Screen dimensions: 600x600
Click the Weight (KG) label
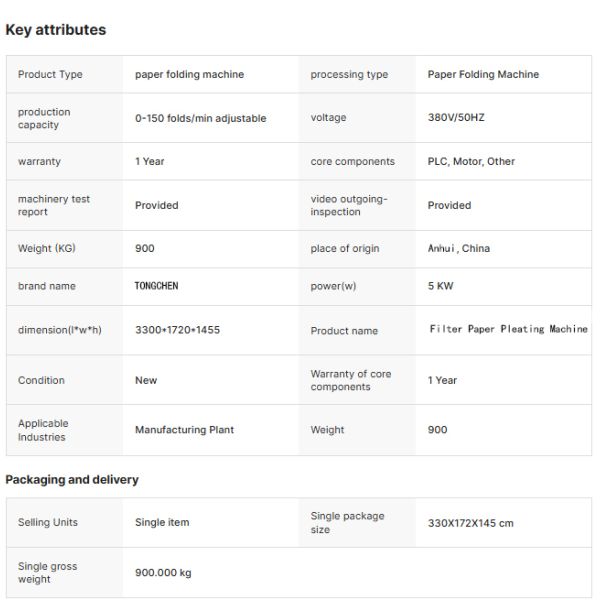tap(47, 248)
